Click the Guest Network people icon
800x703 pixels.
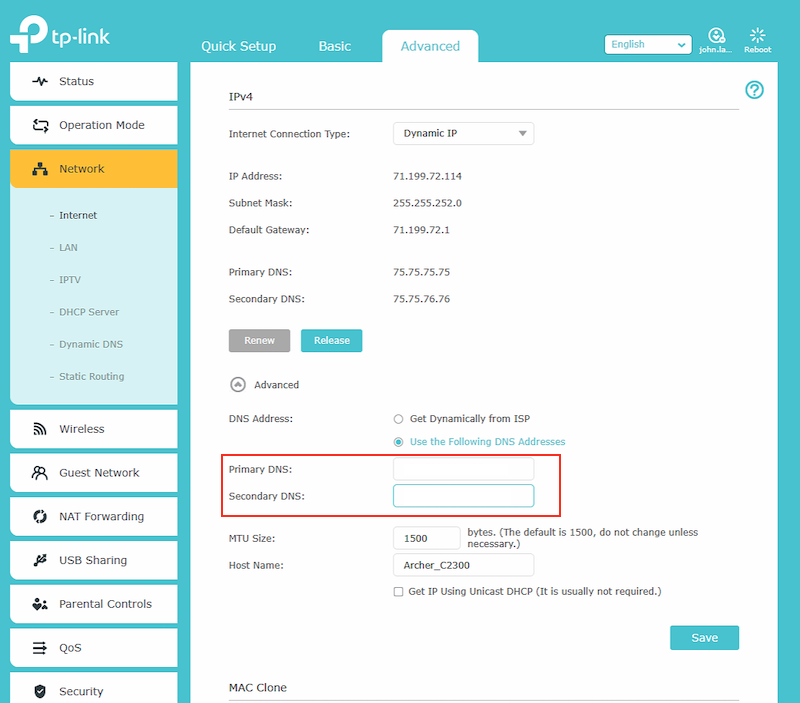pyautogui.click(x=39, y=473)
